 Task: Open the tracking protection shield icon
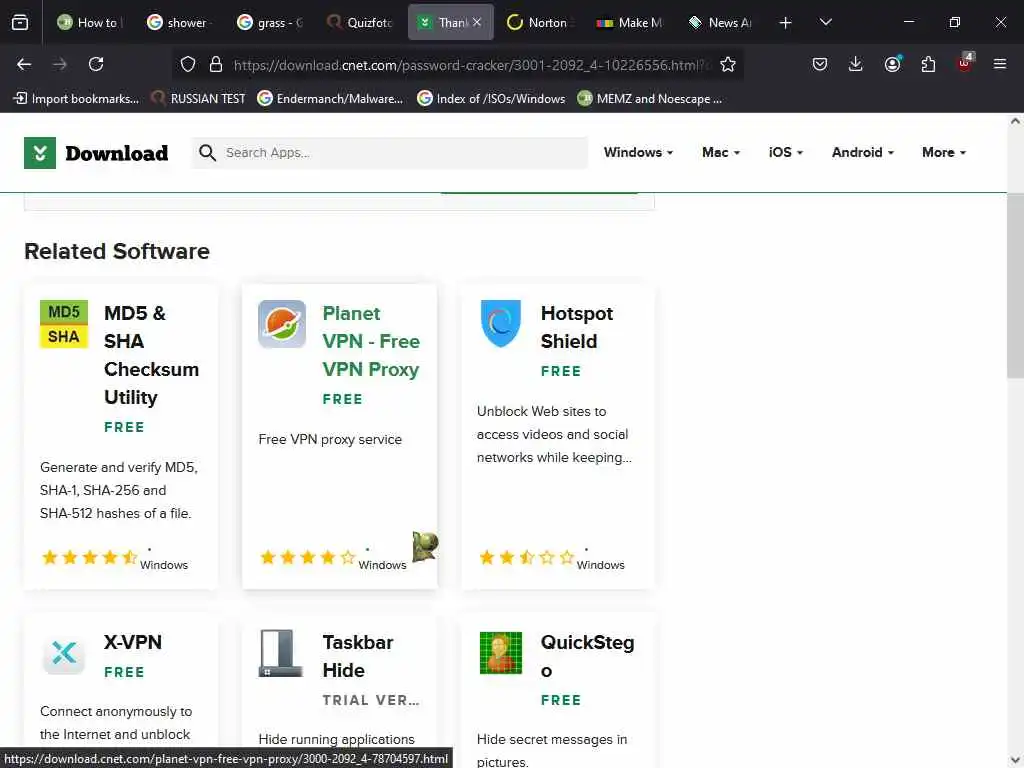coord(188,64)
